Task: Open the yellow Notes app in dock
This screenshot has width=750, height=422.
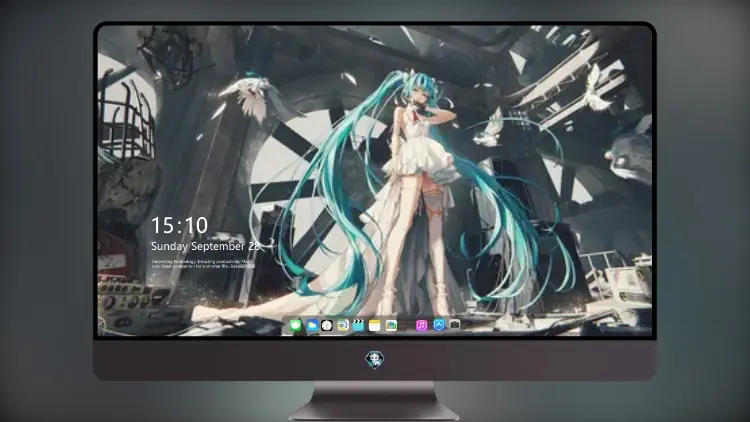Action: point(375,325)
